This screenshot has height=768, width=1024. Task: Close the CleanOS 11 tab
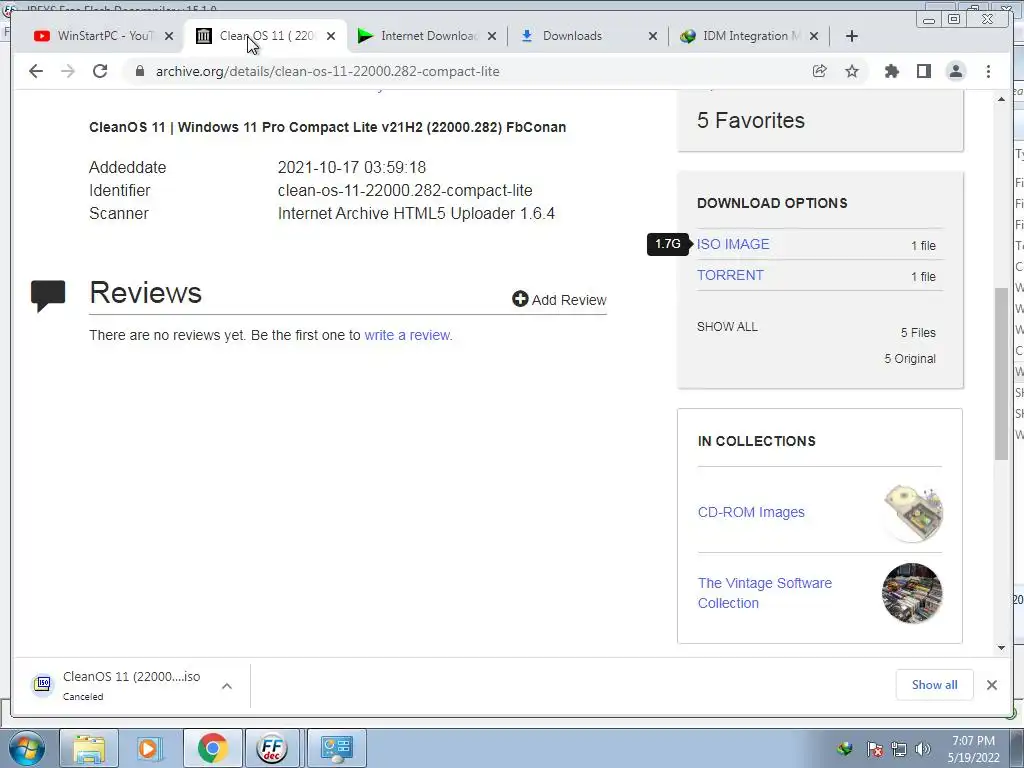(331, 36)
